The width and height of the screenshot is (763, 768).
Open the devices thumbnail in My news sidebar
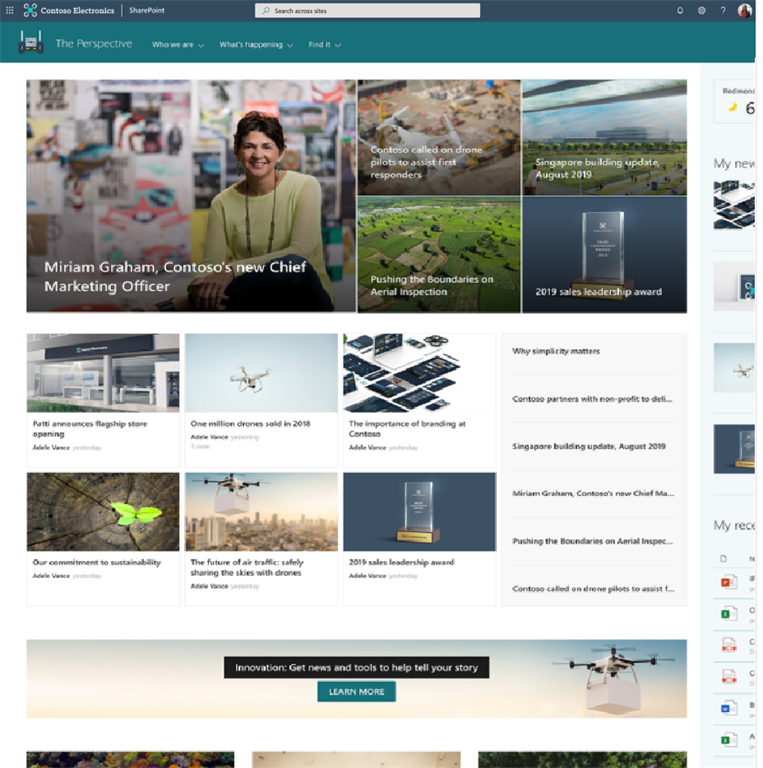734,205
